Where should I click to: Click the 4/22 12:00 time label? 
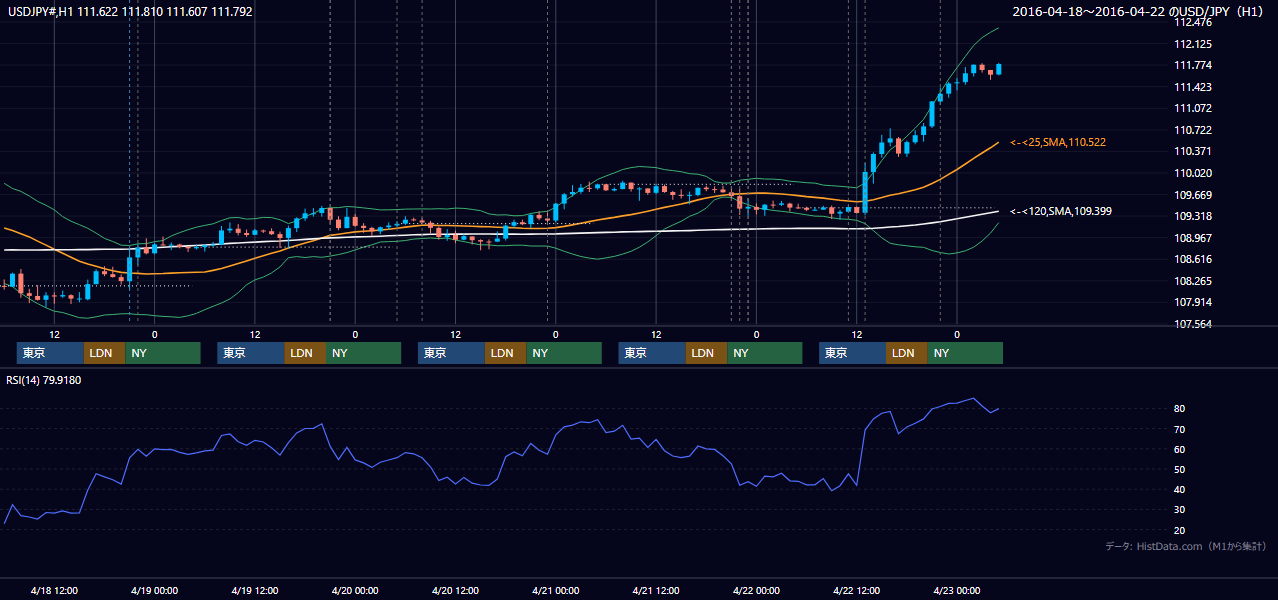point(856,590)
